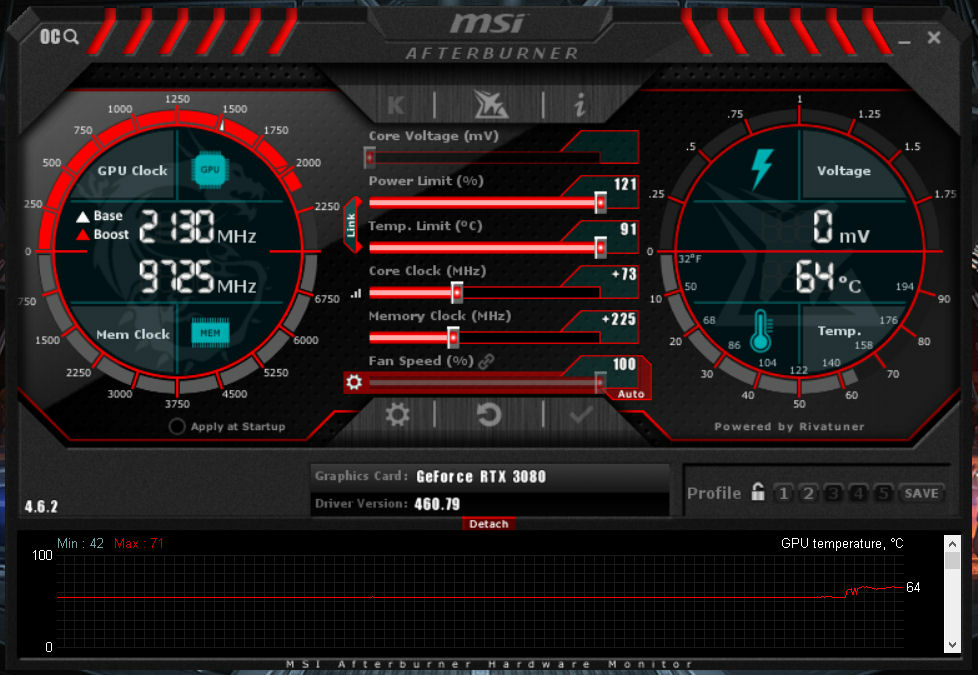
Task: Click the thermometer temperature icon
Action: click(x=760, y=331)
